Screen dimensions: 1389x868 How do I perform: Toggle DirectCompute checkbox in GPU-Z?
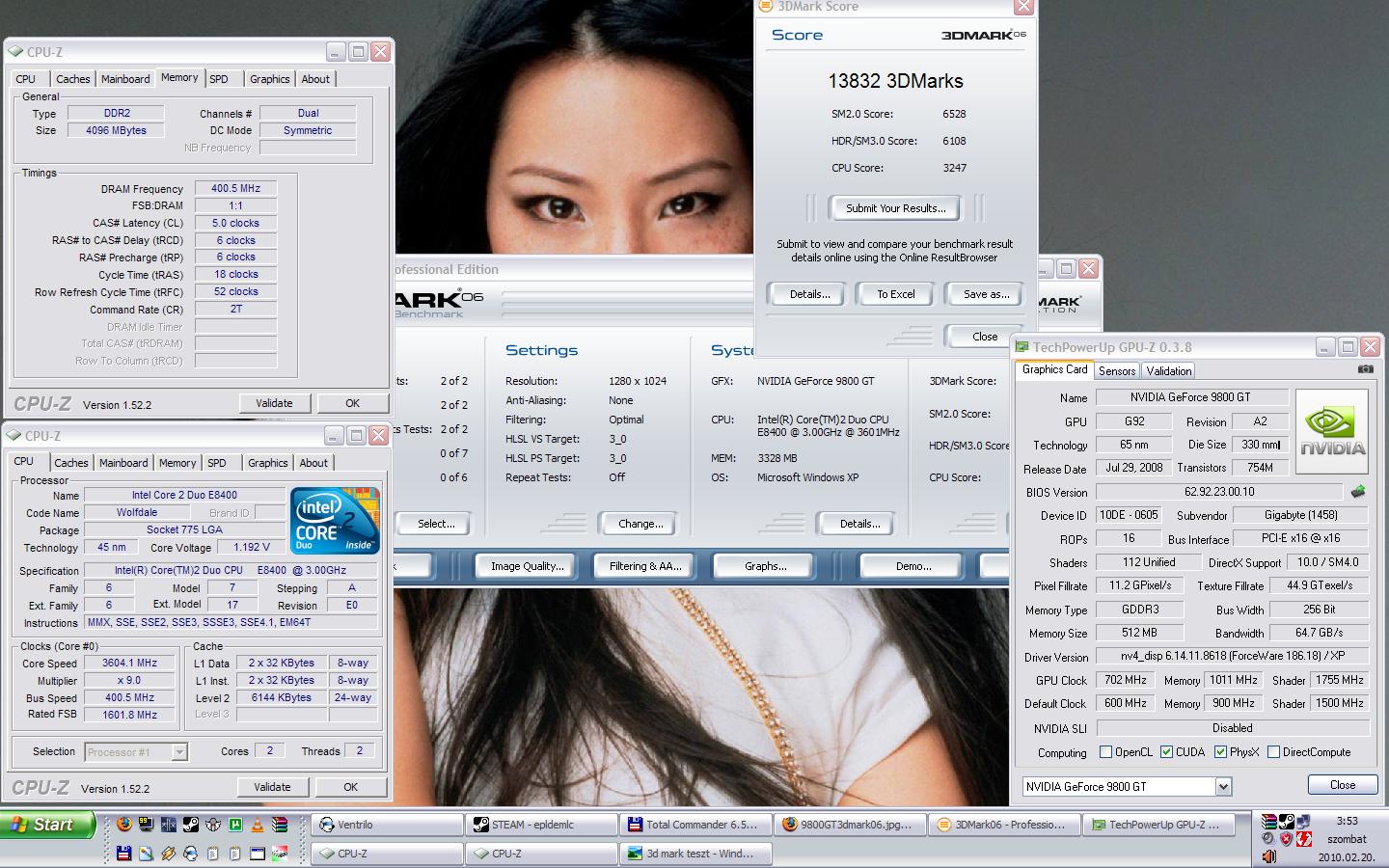[1273, 752]
